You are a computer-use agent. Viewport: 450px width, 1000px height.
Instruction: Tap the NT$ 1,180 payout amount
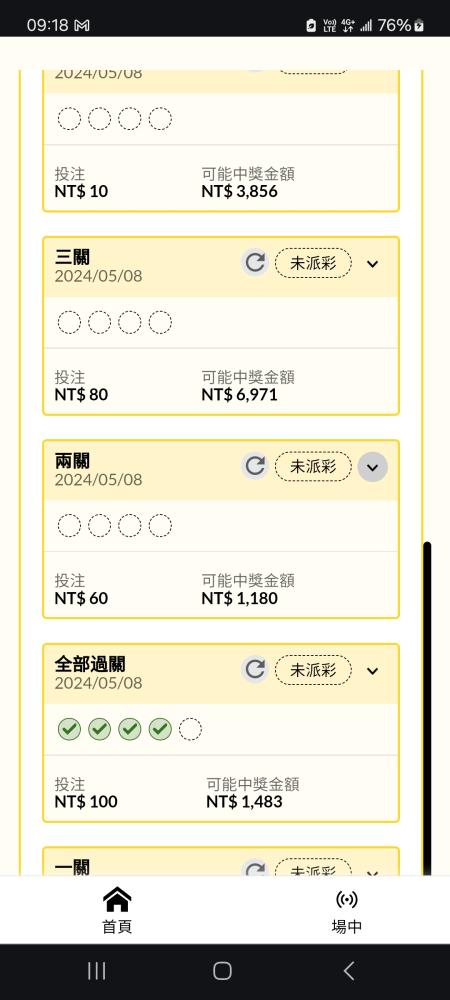[x=240, y=598]
